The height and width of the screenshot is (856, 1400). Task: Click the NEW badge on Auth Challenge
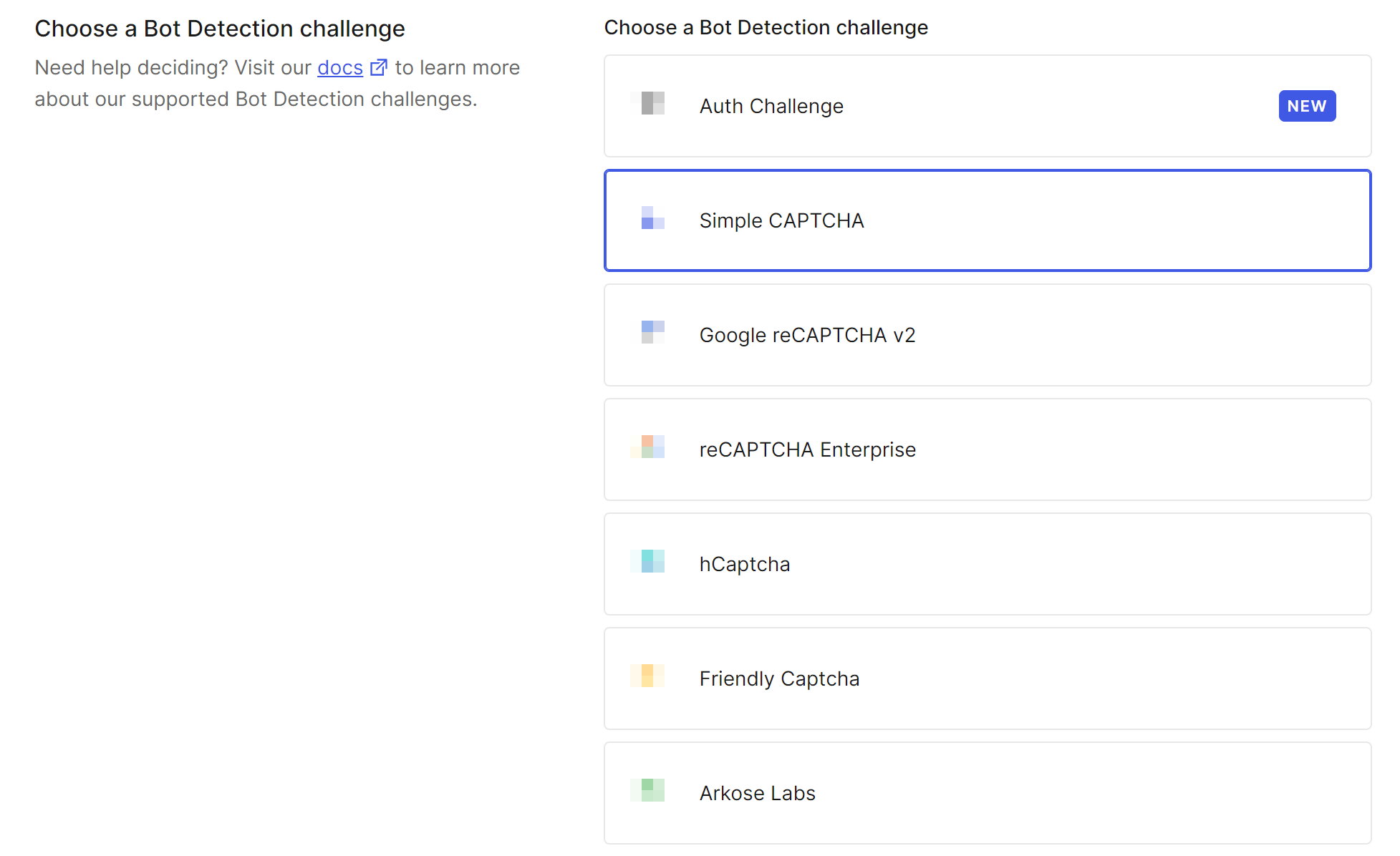coord(1306,106)
